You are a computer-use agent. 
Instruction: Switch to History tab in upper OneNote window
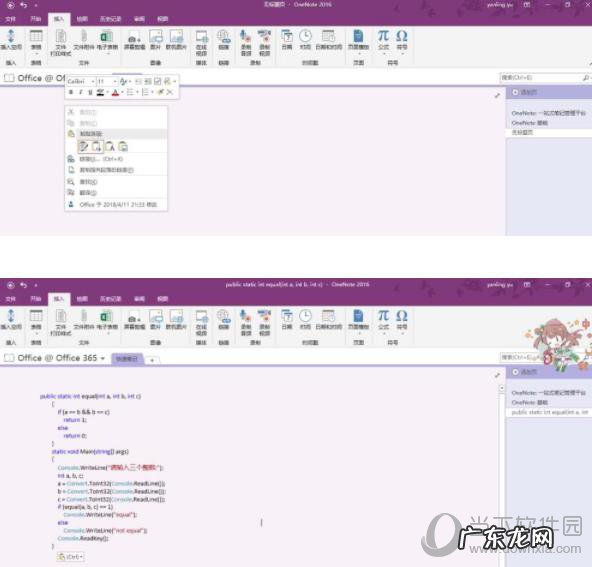(x=110, y=19)
